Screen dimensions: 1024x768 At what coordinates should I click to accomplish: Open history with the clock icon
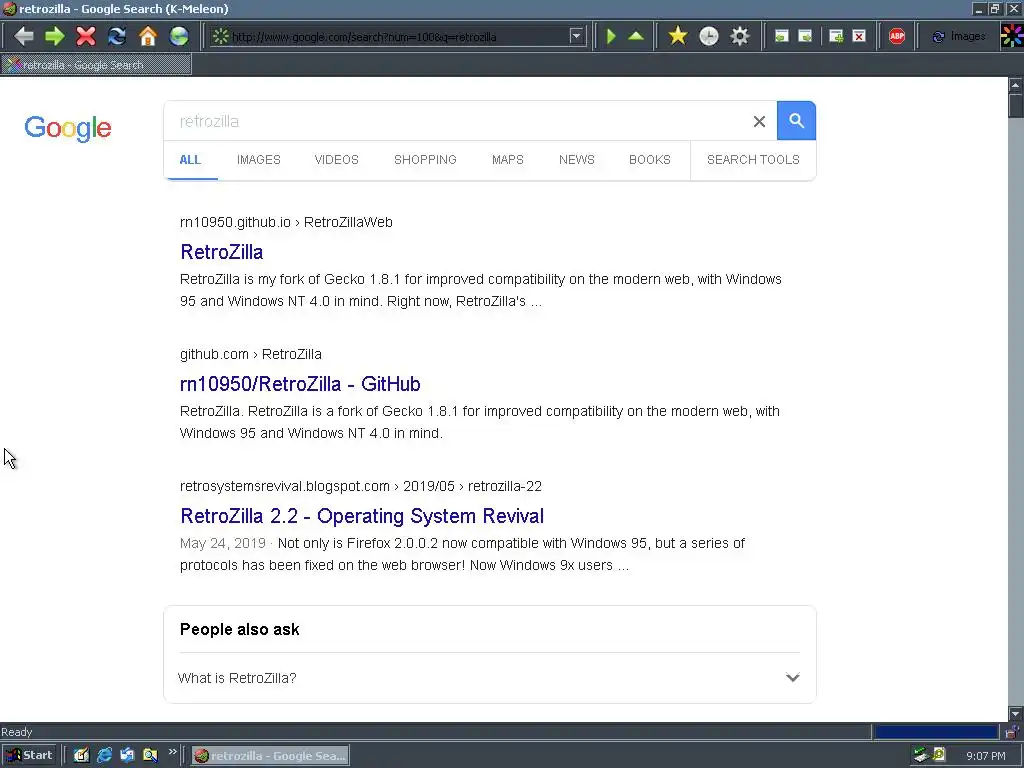click(x=709, y=36)
